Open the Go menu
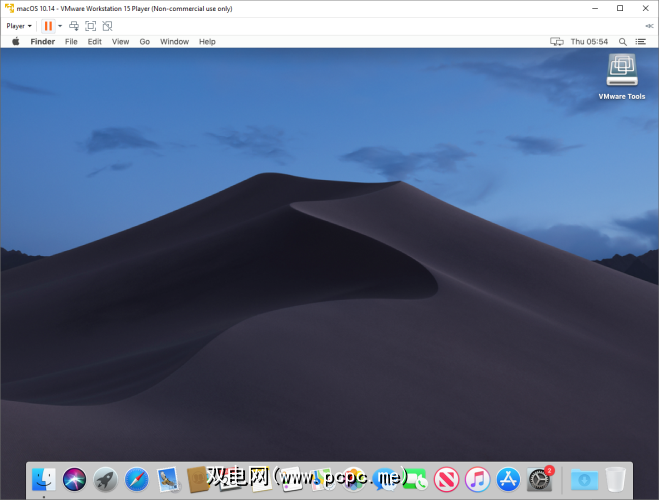This screenshot has height=500, width=659. click(x=145, y=42)
